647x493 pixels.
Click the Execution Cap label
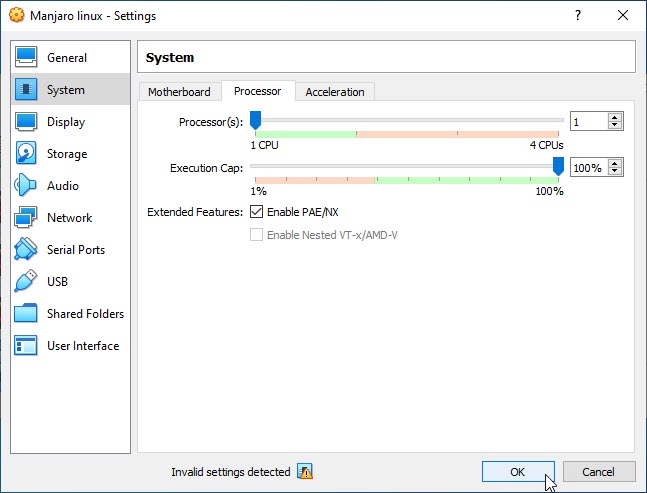pos(207,168)
